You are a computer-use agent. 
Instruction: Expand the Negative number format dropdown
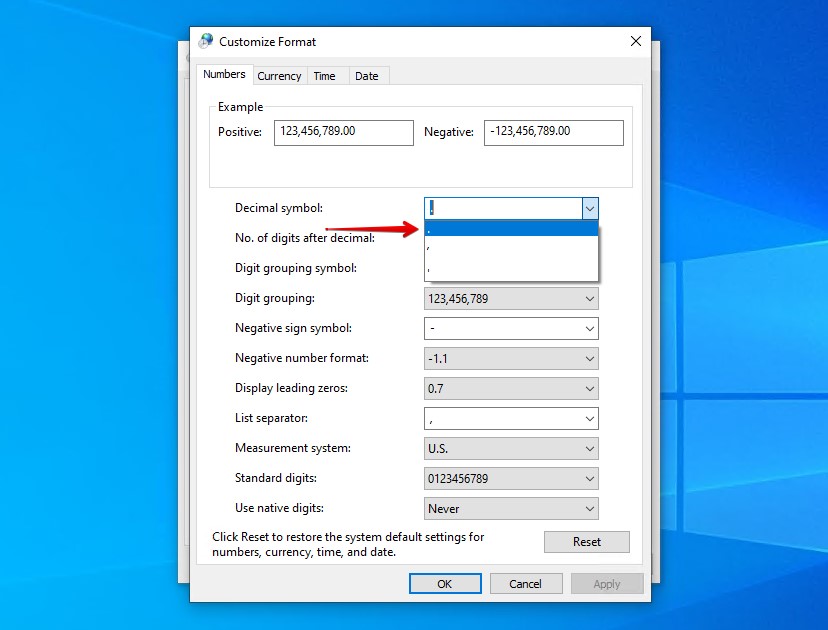pos(589,358)
